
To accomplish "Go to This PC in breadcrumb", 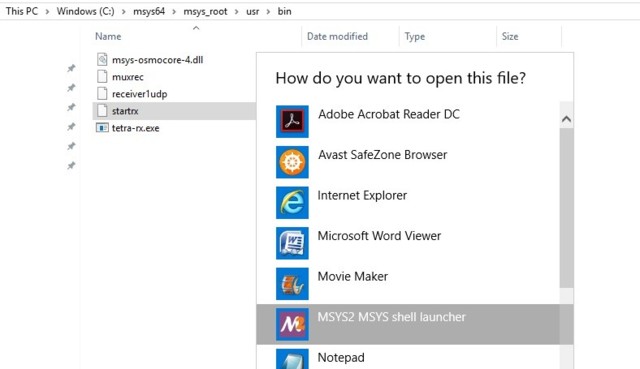I will (21, 11).
